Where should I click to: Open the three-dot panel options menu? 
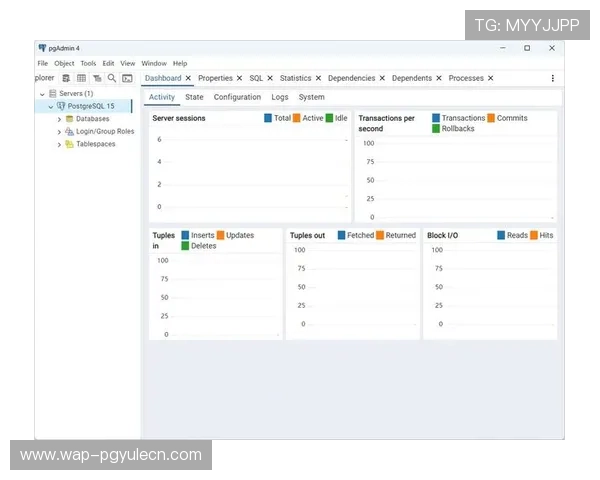(553, 78)
